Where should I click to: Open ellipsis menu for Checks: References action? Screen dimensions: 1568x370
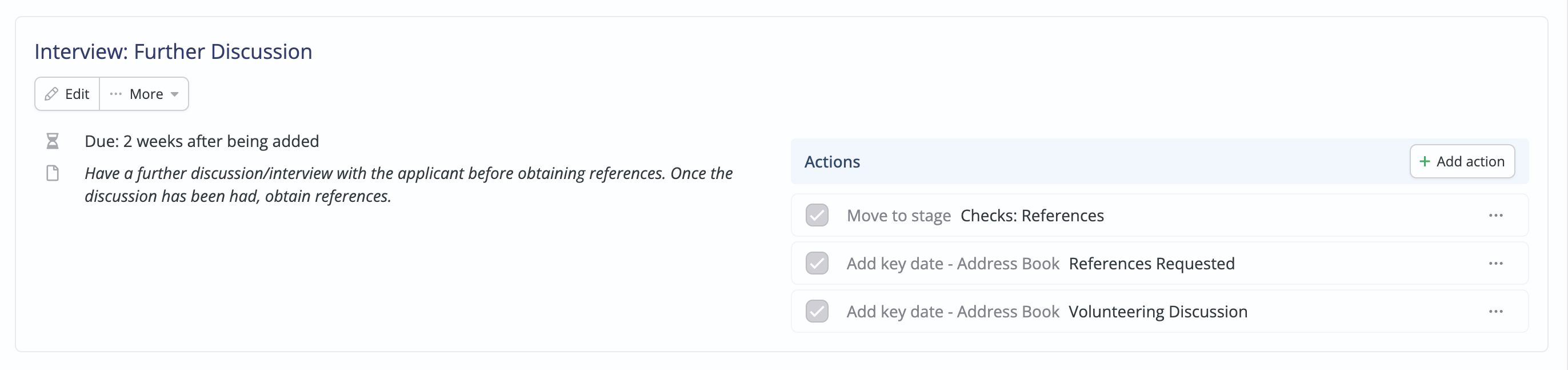click(x=1495, y=216)
